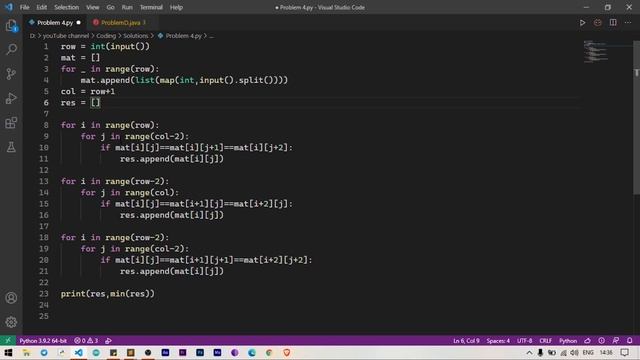Change end of line sequence CRLF

coord(545,341)
